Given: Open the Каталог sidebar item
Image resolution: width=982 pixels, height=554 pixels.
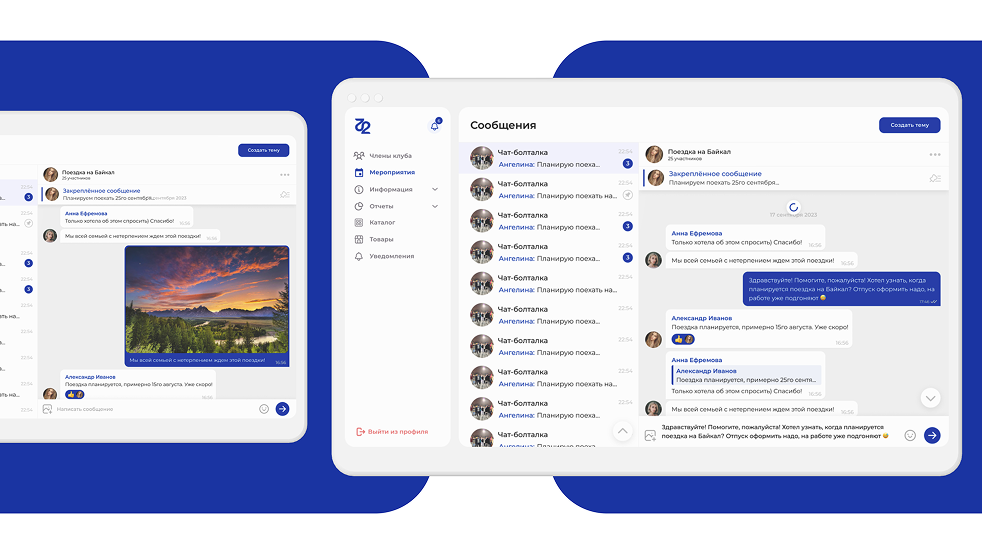Looking at the screenshot, I should tap(382, 223).
